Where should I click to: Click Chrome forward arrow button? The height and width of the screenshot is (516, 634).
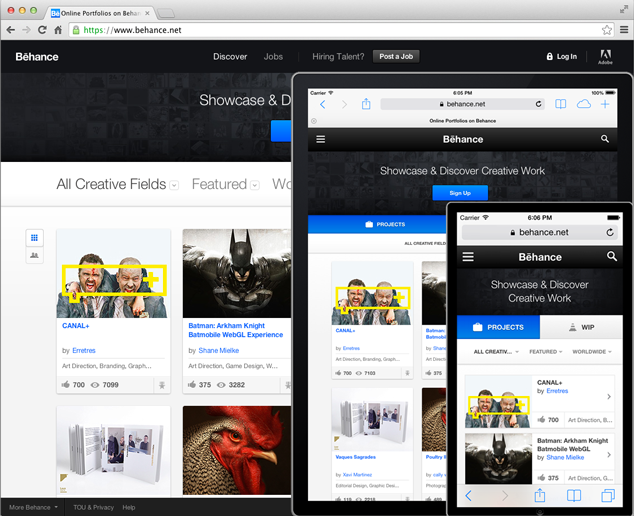26,30
